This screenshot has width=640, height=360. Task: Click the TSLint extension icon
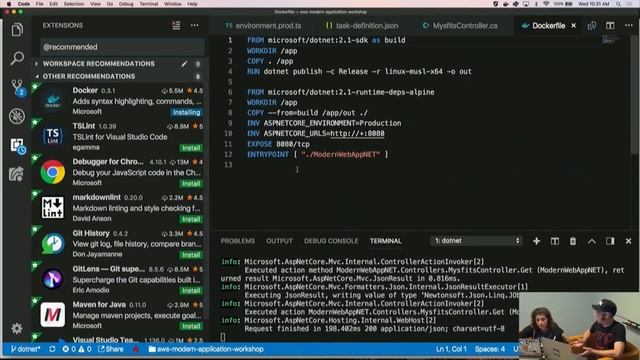click(x=53, y=136)
